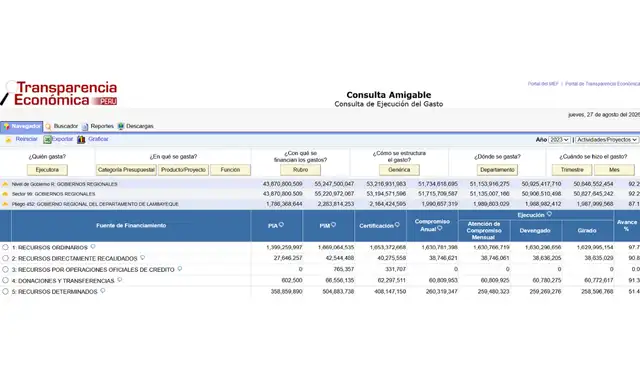The image size is (640, 376).
Task: Click PIA value 1,399,259,997
Action: pos(284,247)
